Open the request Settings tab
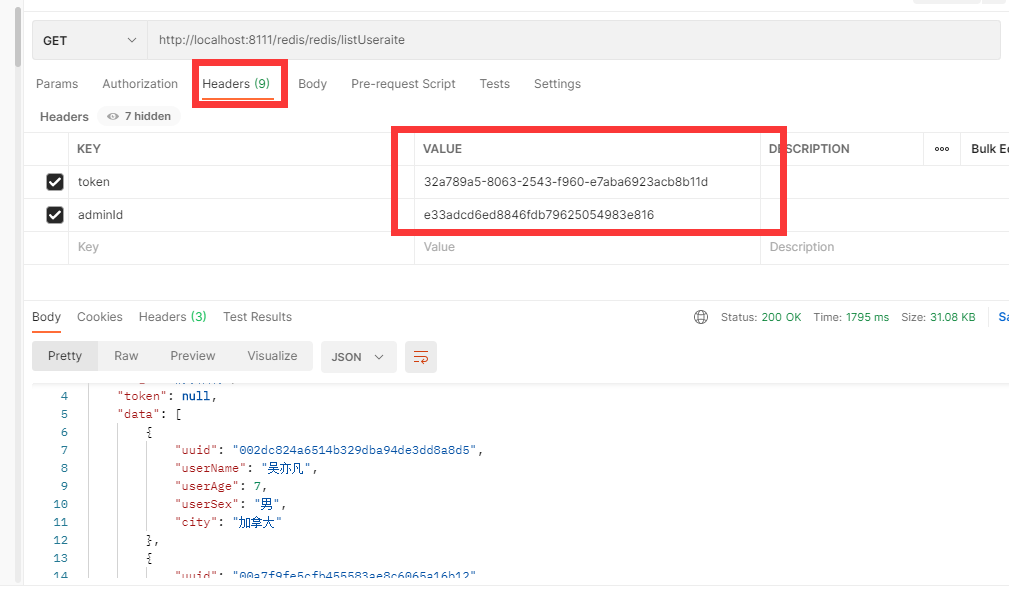This screenshot has height=594, width=1009. [x=557, y=84]
